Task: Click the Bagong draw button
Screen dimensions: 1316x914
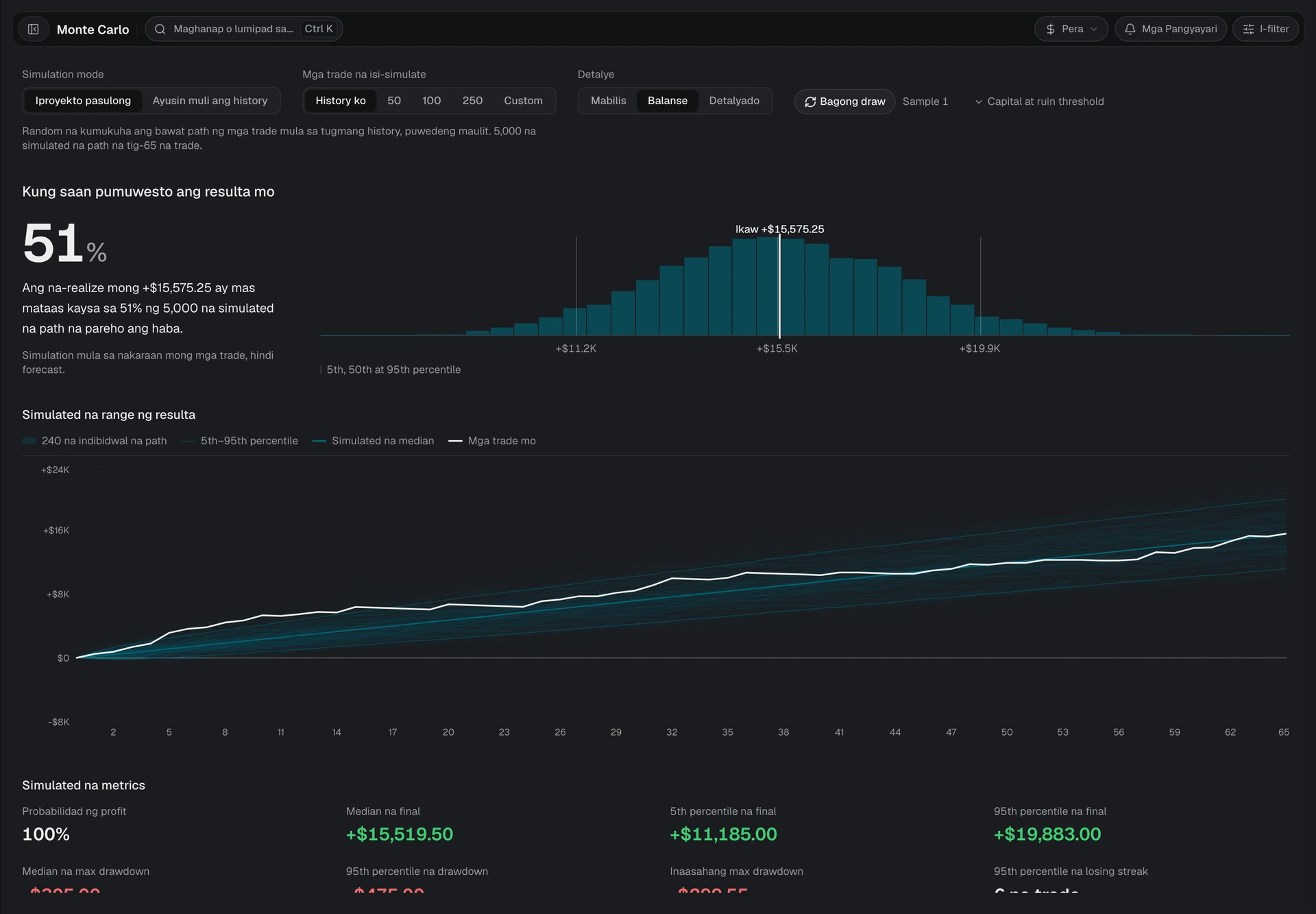Action: [x=844, y=101]
